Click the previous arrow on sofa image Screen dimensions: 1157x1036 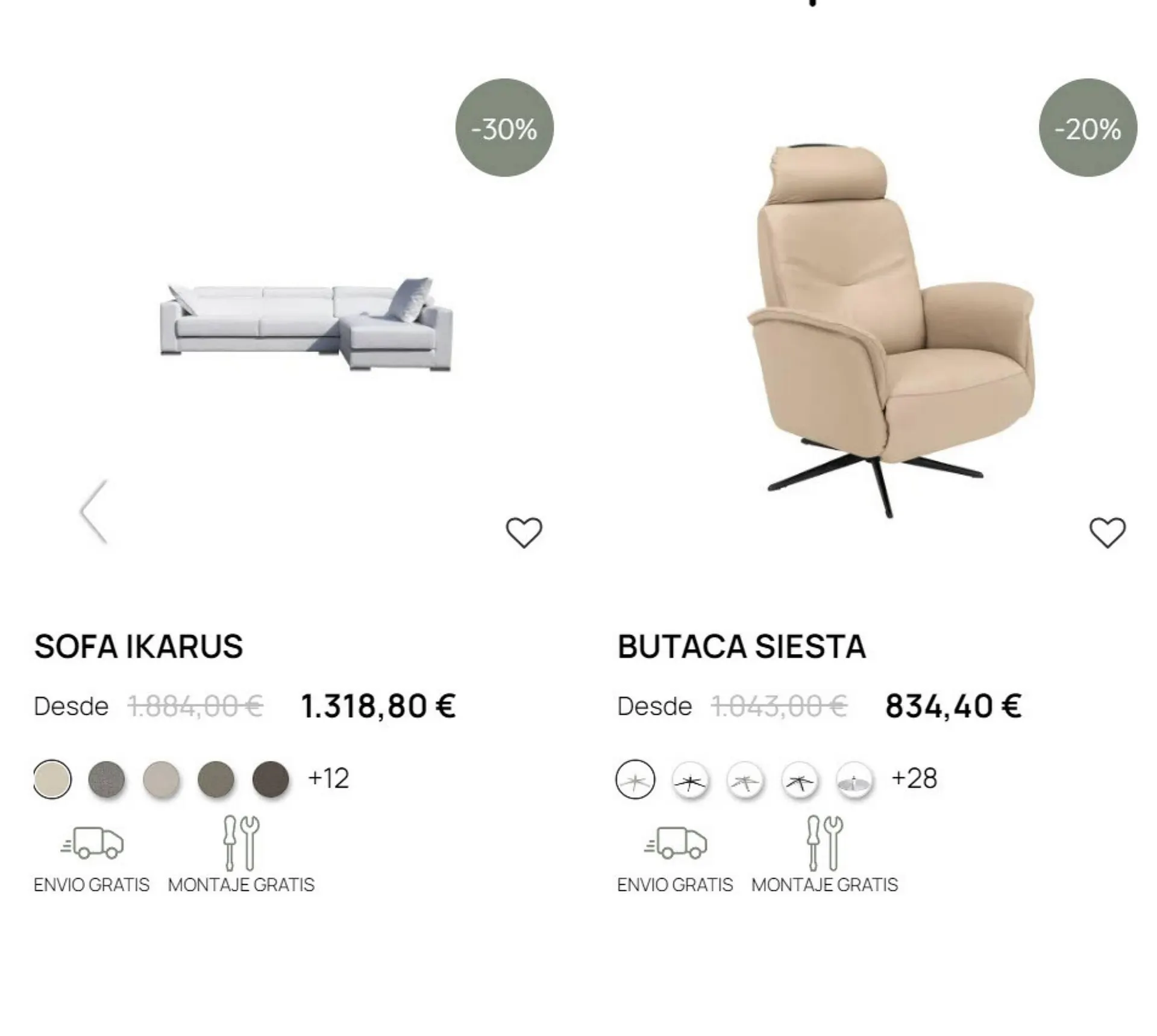pyautogui.click(x=94, y=511)
